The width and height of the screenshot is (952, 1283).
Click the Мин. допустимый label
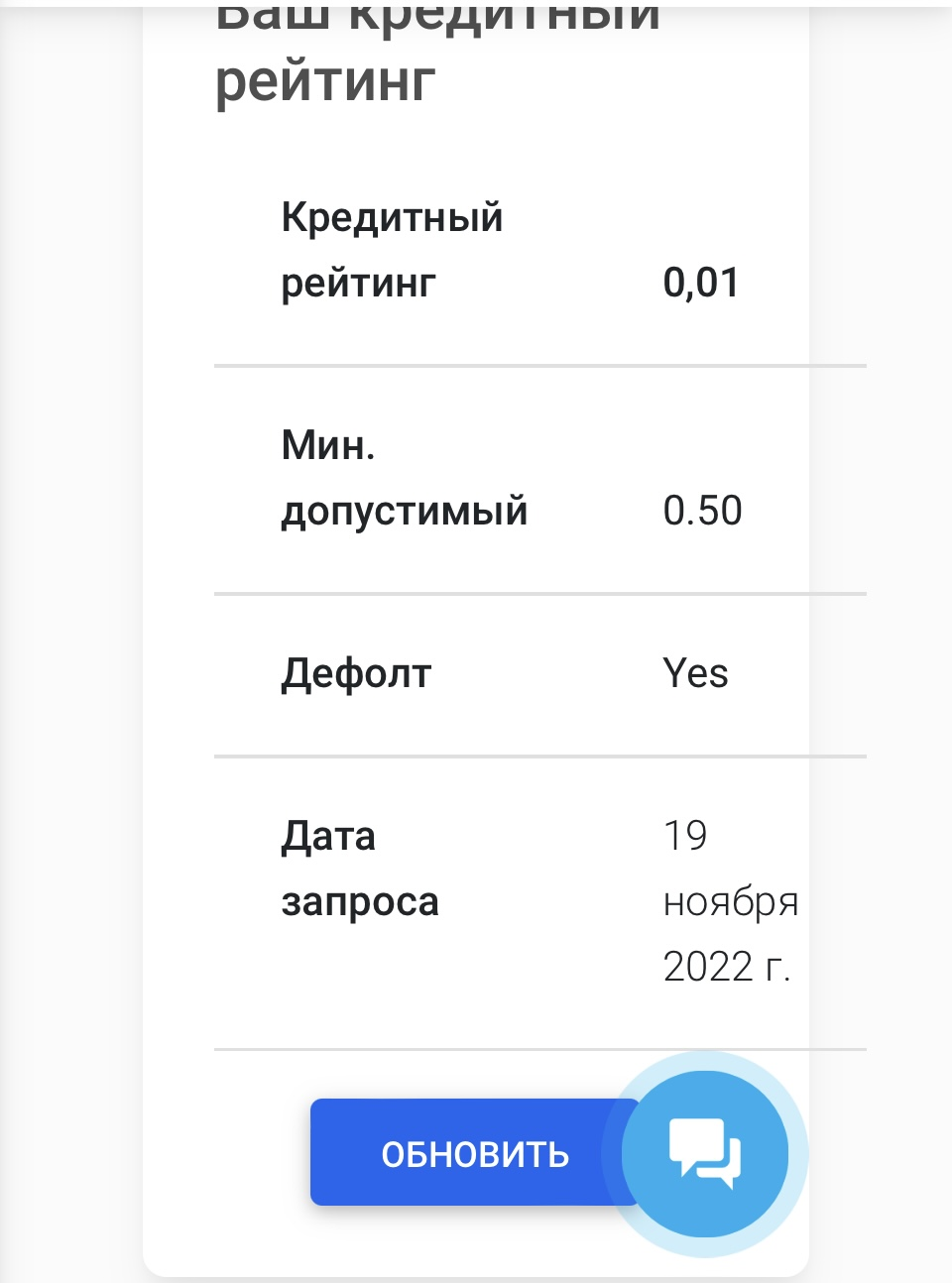point(404,478)
